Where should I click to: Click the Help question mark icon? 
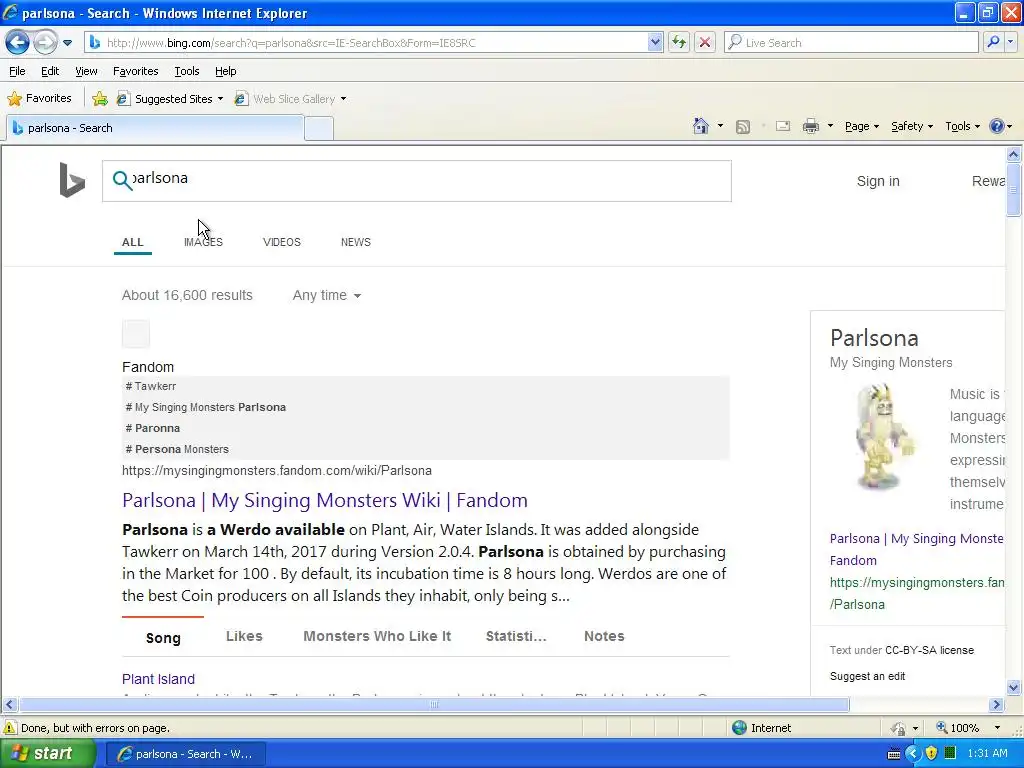point(997,126)
